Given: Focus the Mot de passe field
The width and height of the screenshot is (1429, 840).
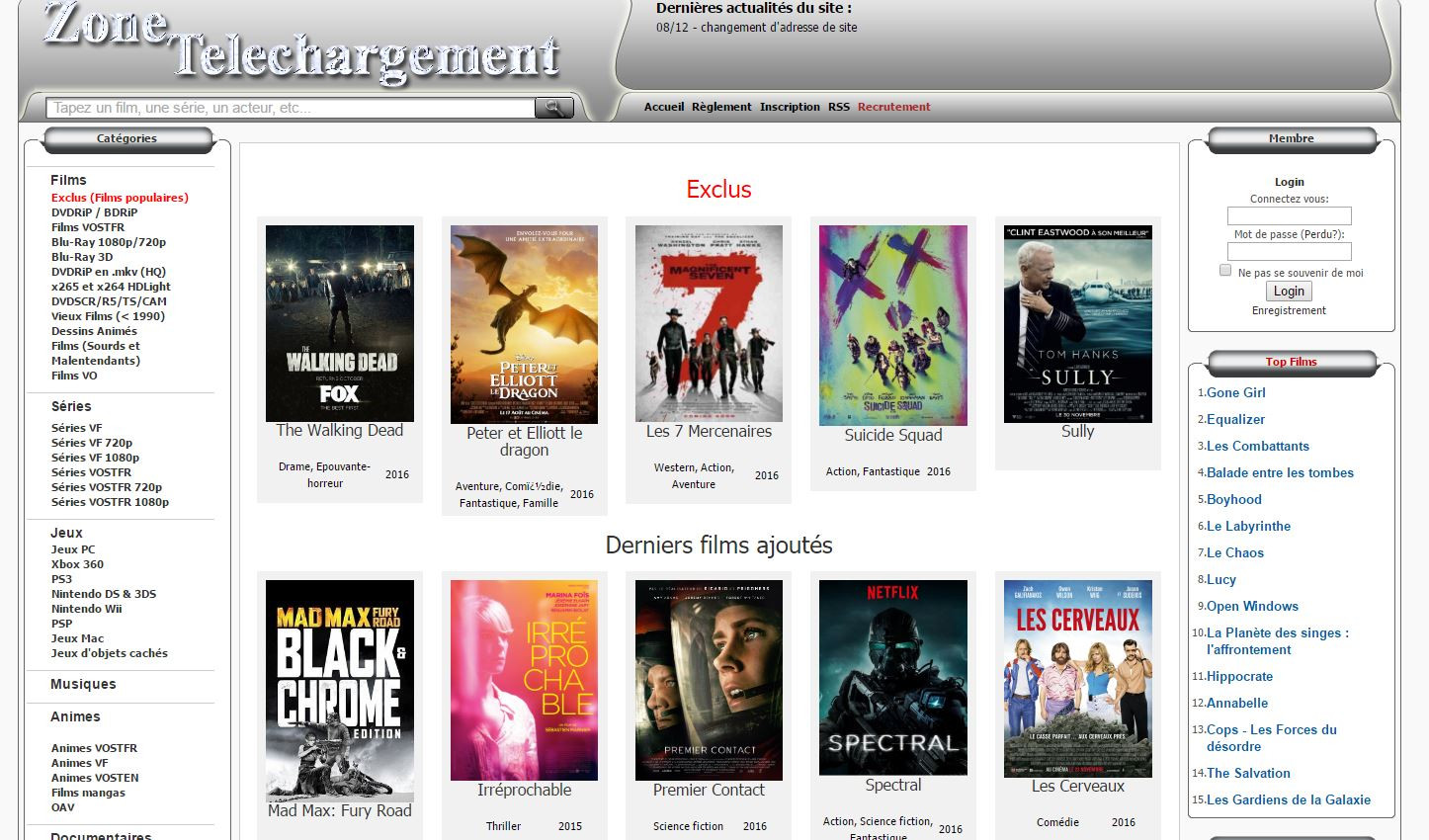Looking at the screenshot, I should [x=1289, y=252].
